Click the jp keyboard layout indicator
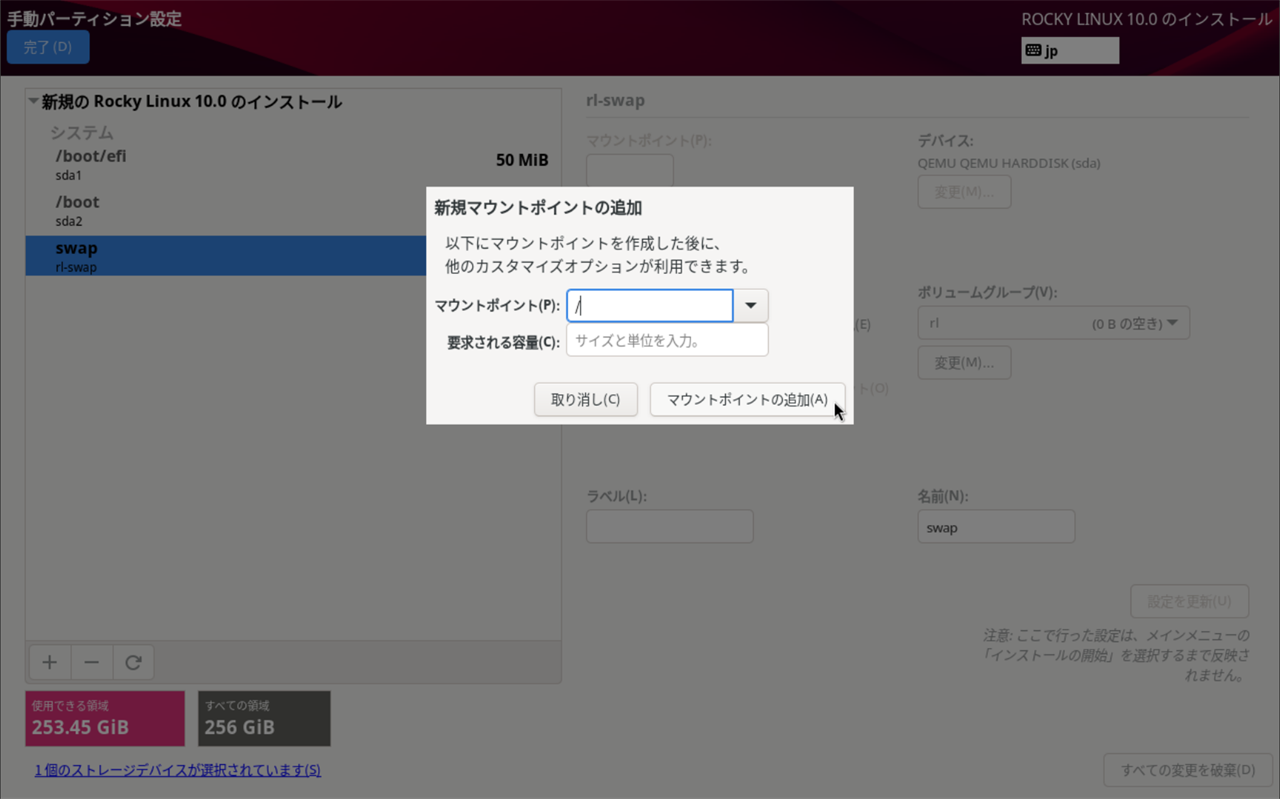1280x799 pixels. 1069,49
